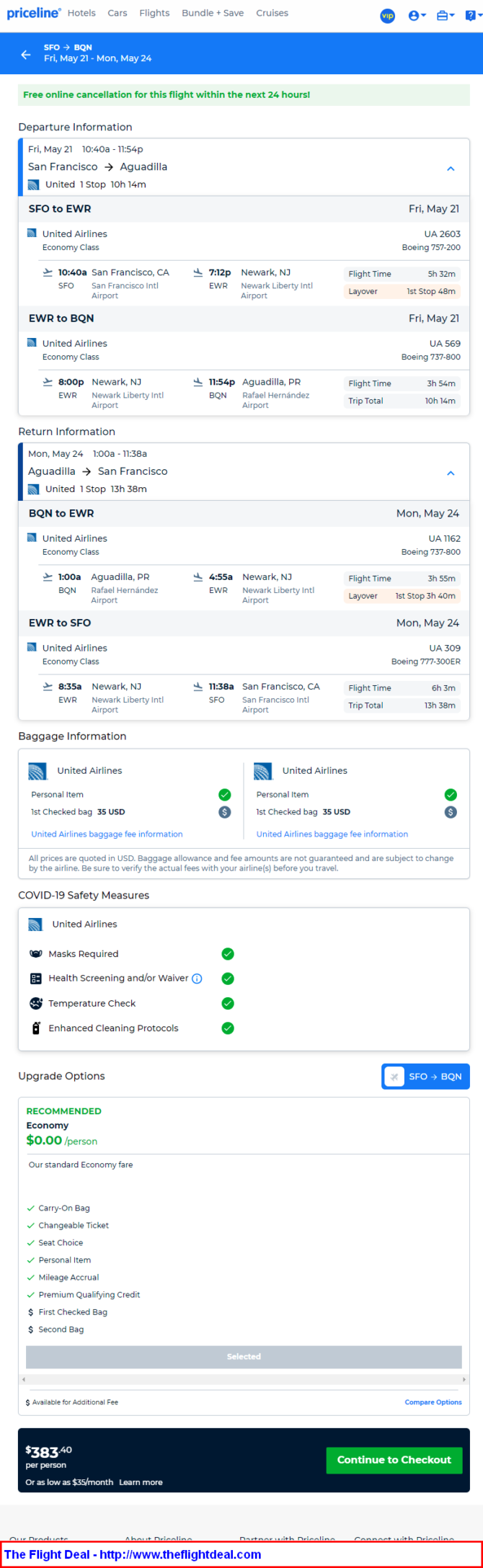Click the masks icon beside Masks Required
Image resolution: width=483 pixels, height=1568 pixels.
(x=36, y=954)
